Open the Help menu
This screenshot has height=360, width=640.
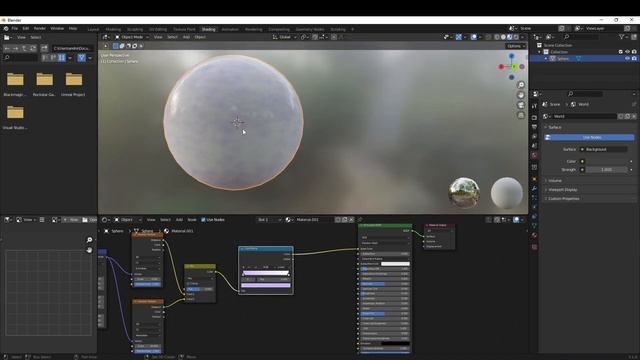point(73,29)
